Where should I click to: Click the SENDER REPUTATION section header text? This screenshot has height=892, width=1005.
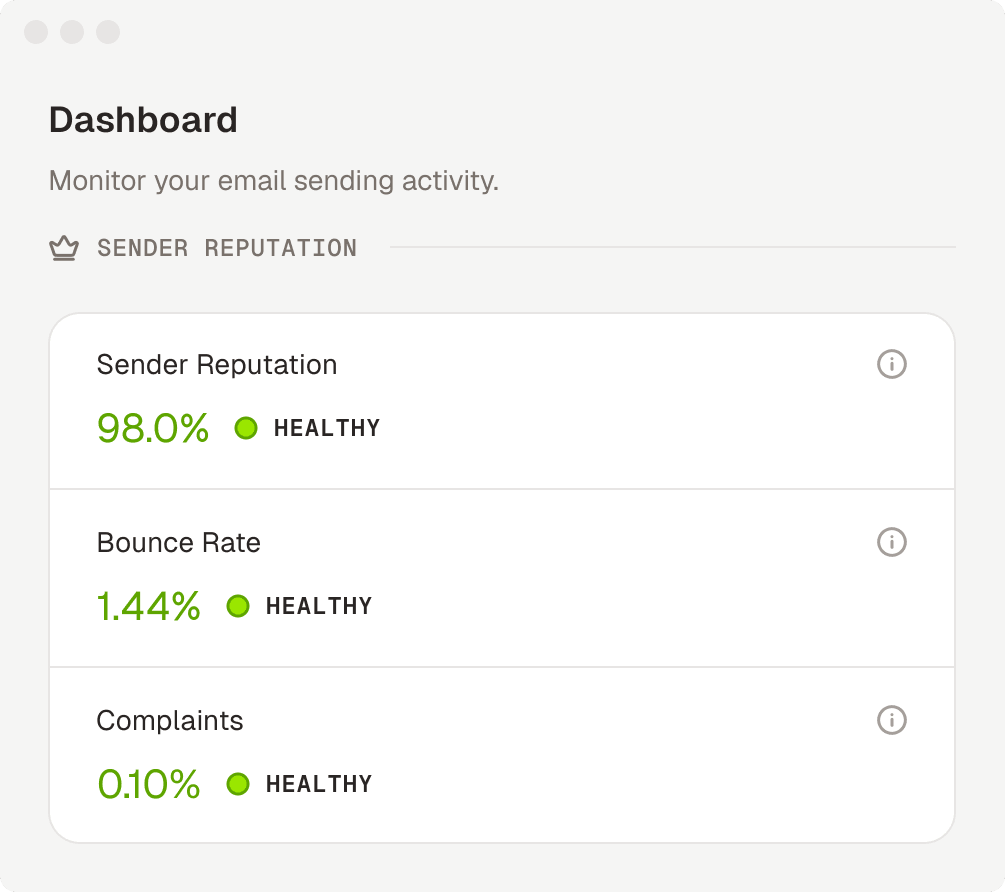(227, 248)
